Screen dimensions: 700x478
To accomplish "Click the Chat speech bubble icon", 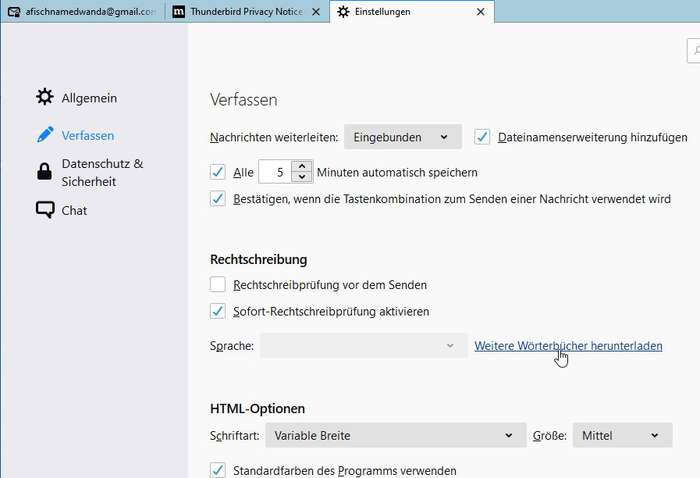I will pyautogui.click(x=44, y=210).
